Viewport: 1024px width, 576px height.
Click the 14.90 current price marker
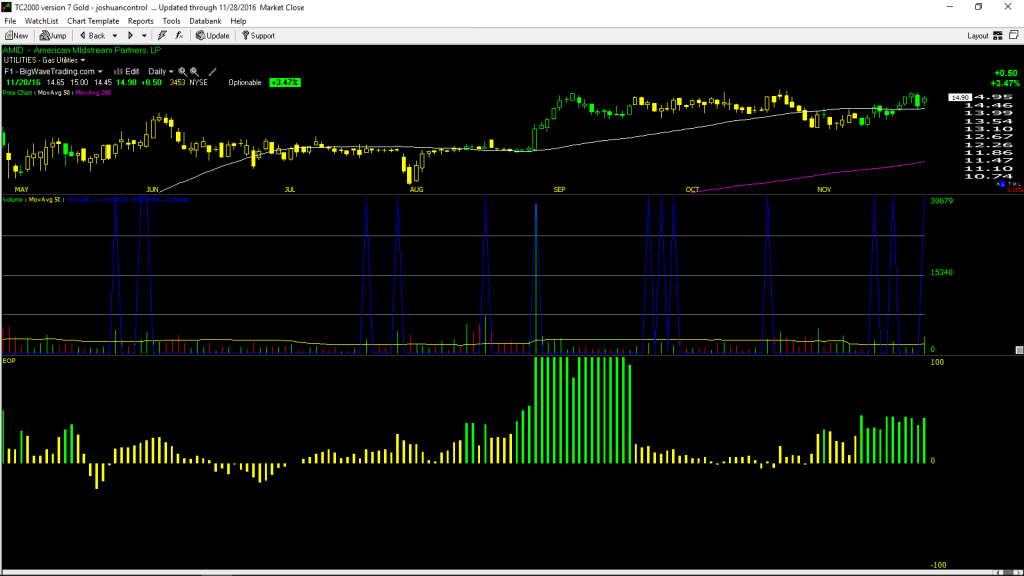click(960, 97)
